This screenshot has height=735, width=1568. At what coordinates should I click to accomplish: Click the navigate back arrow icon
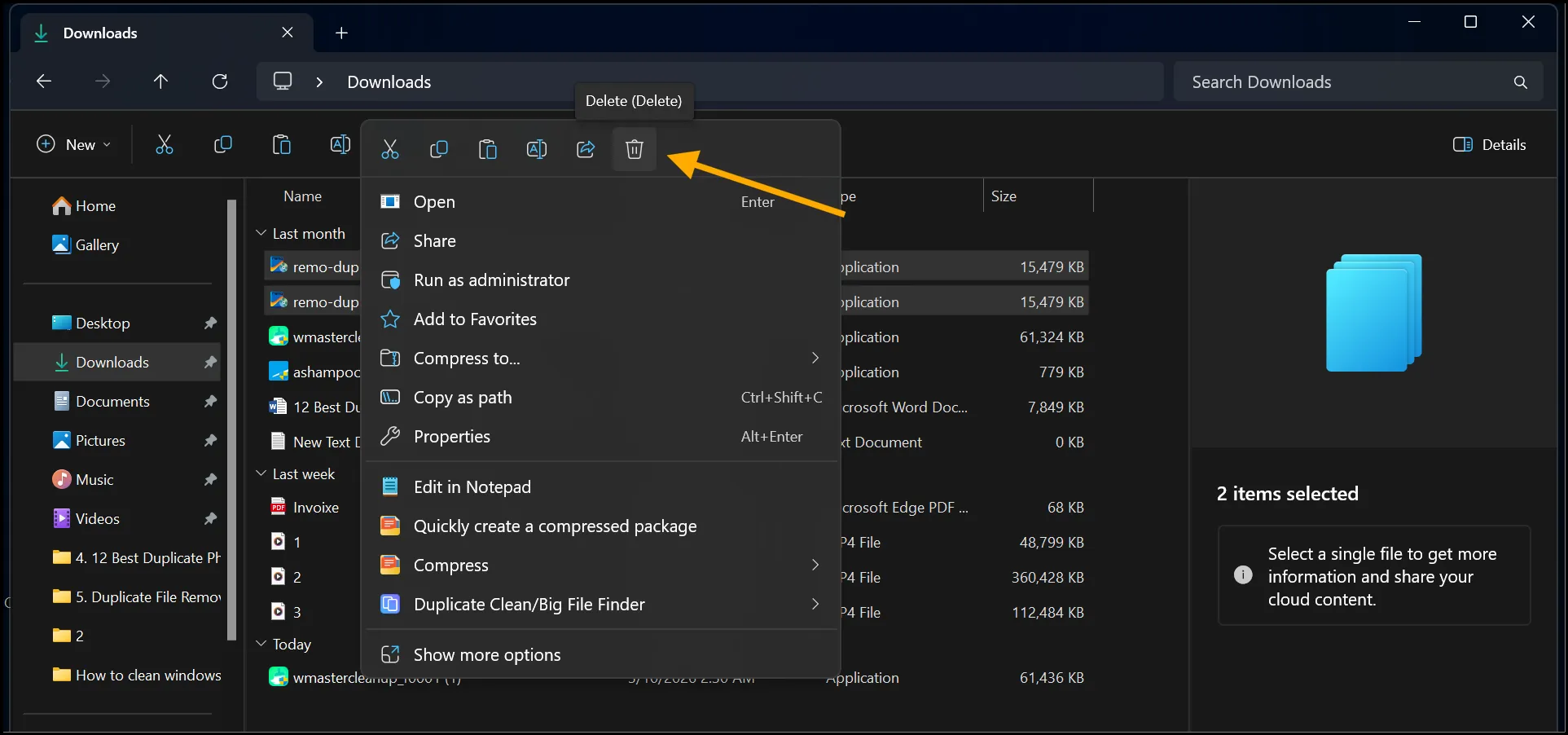43,81
